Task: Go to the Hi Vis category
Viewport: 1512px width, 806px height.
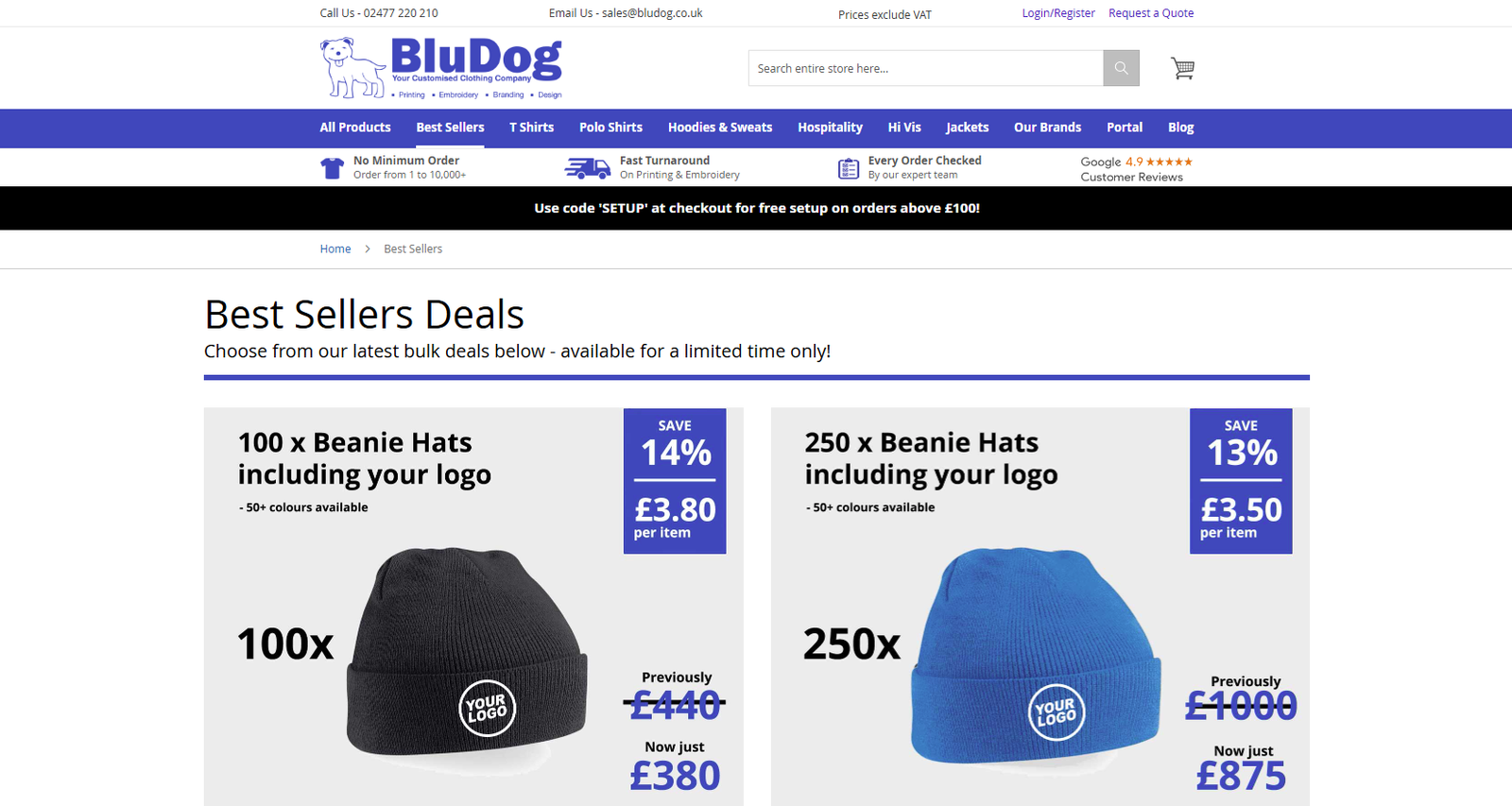Action: (x=904, y=128)
